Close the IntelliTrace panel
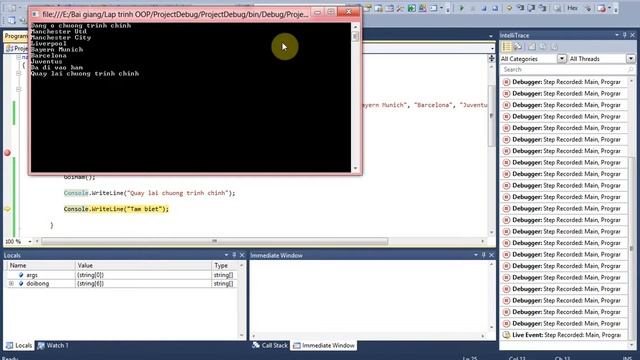The width and height of the screenshot is (640, 360). pyautogui.click(x=632, y=36)
